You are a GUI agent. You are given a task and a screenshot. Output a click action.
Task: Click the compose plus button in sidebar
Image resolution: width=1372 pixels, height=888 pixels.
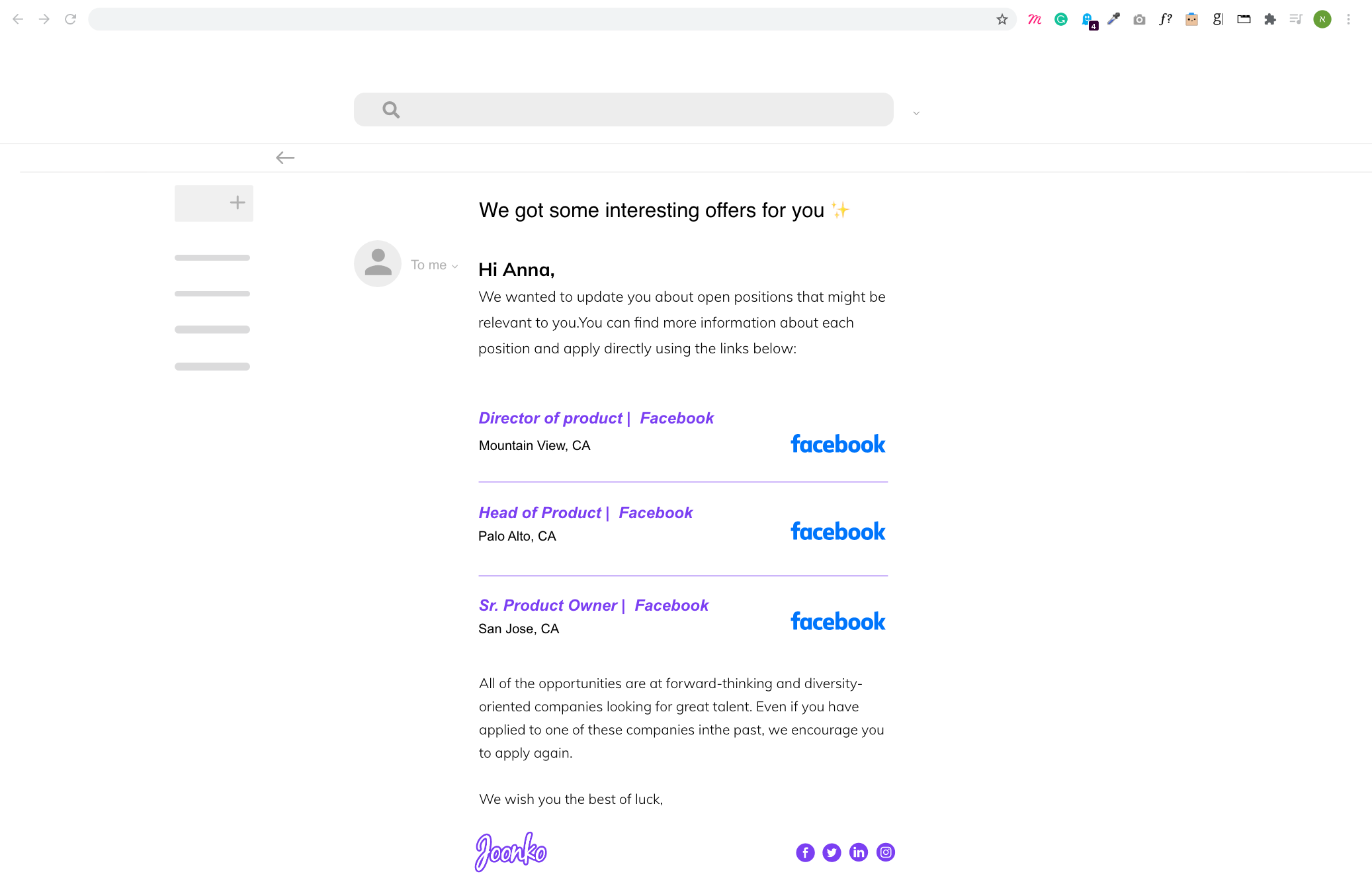click(237, 202)
